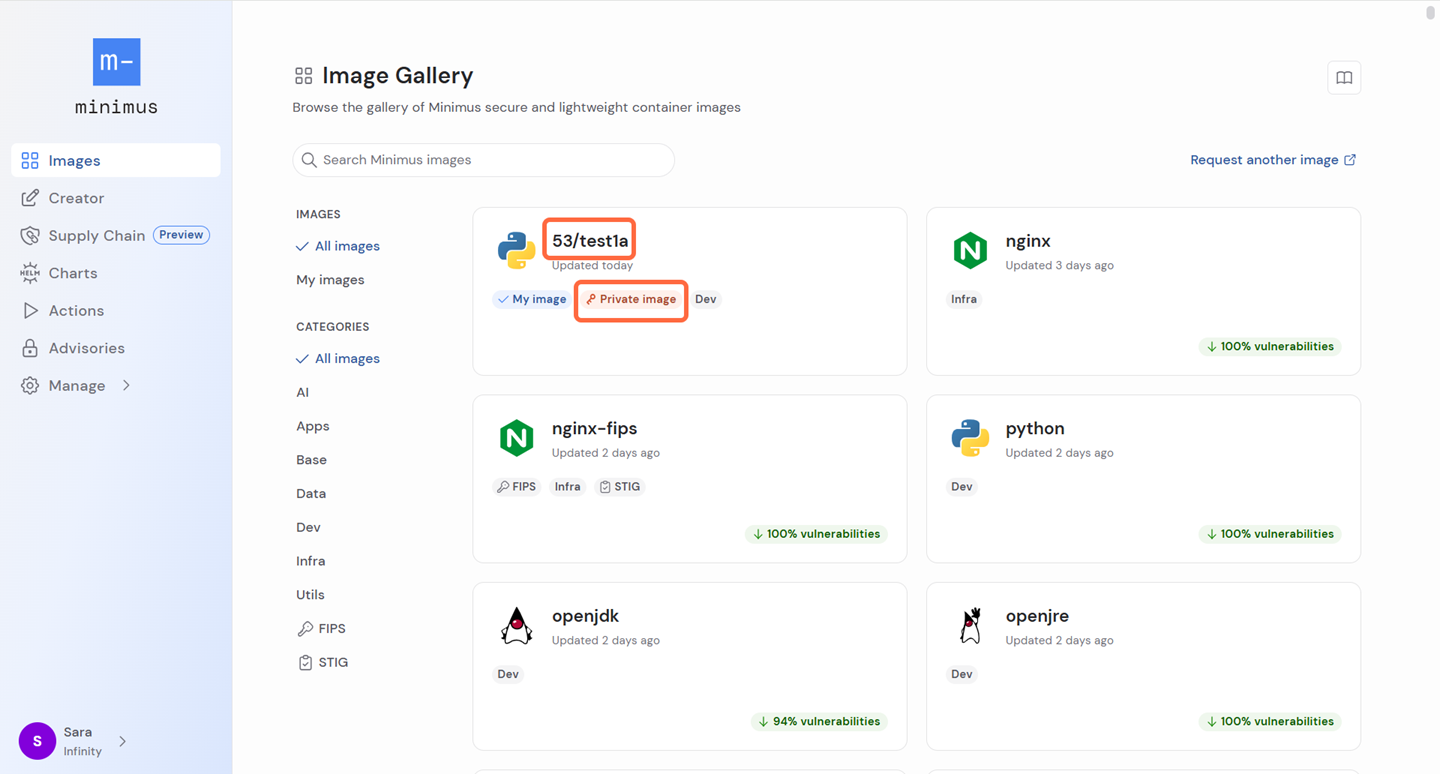Click the Charts helm icon

pyautogui.click(x=30, y=273)
